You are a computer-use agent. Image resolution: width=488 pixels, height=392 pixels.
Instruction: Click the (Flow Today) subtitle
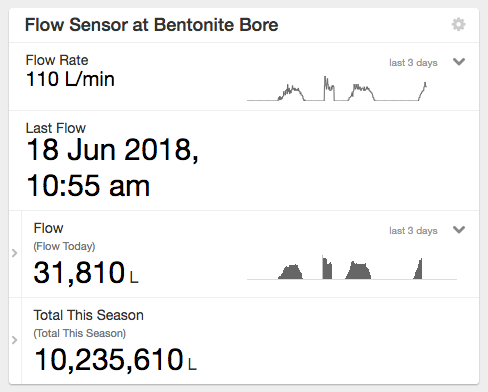click(64, 246)
